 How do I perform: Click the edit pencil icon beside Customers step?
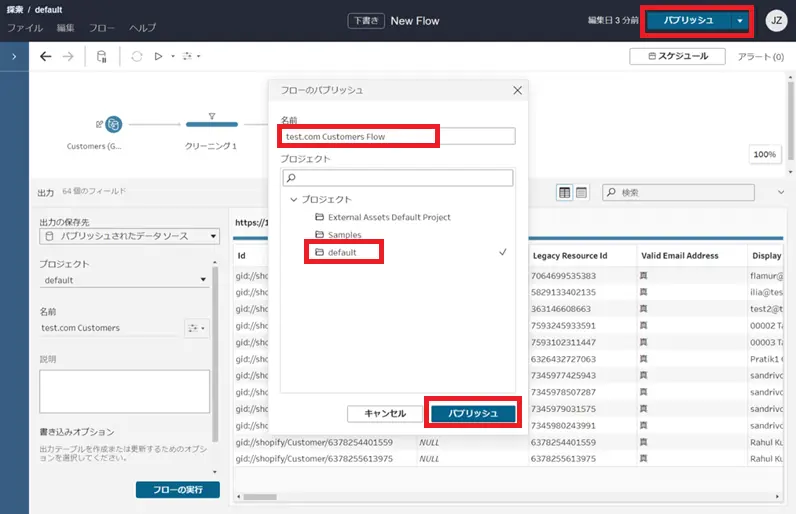click(100, 124)
